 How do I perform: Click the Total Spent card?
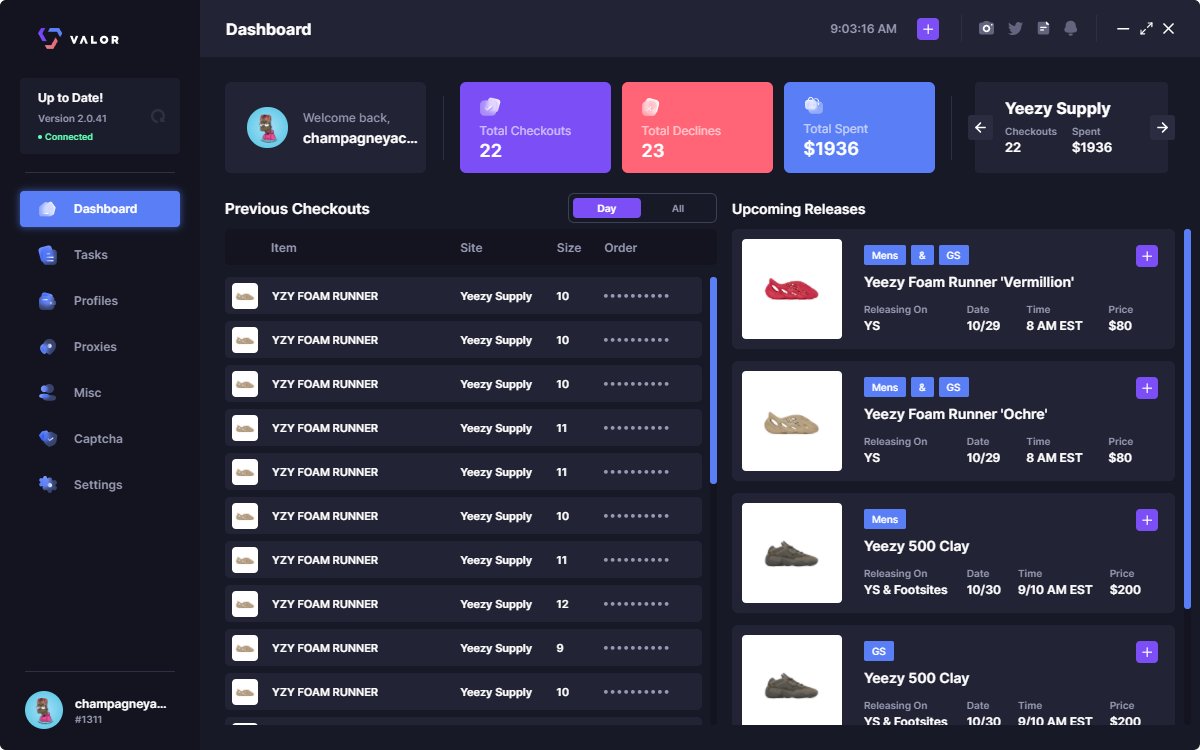coord(859,128)
